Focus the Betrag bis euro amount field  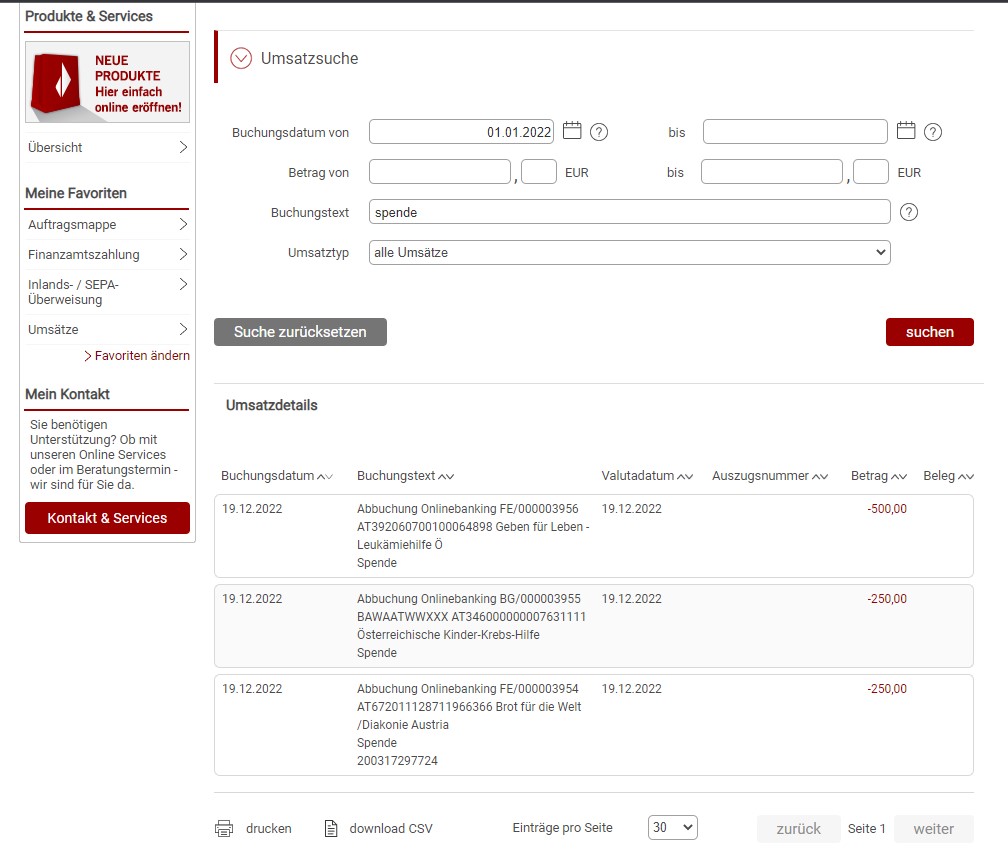[771, 172]
